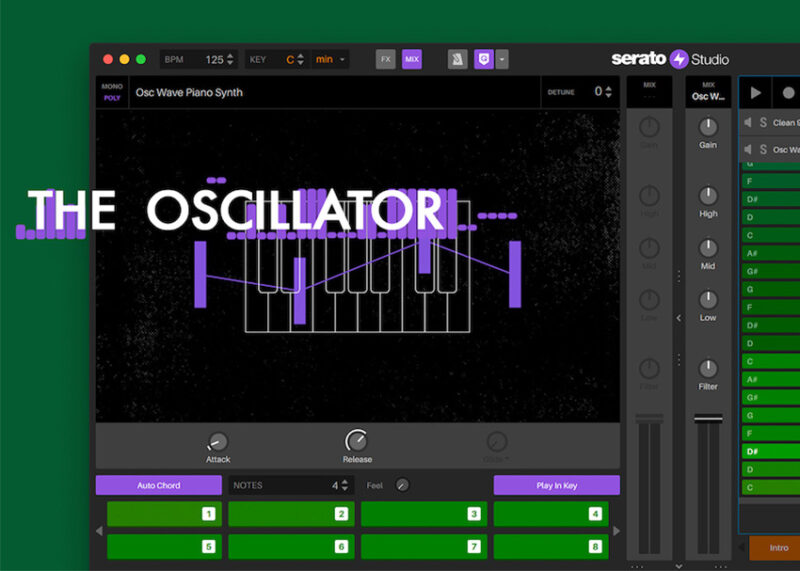Click the Mid EQ knob on Osc W channel

tap(708, 248)
